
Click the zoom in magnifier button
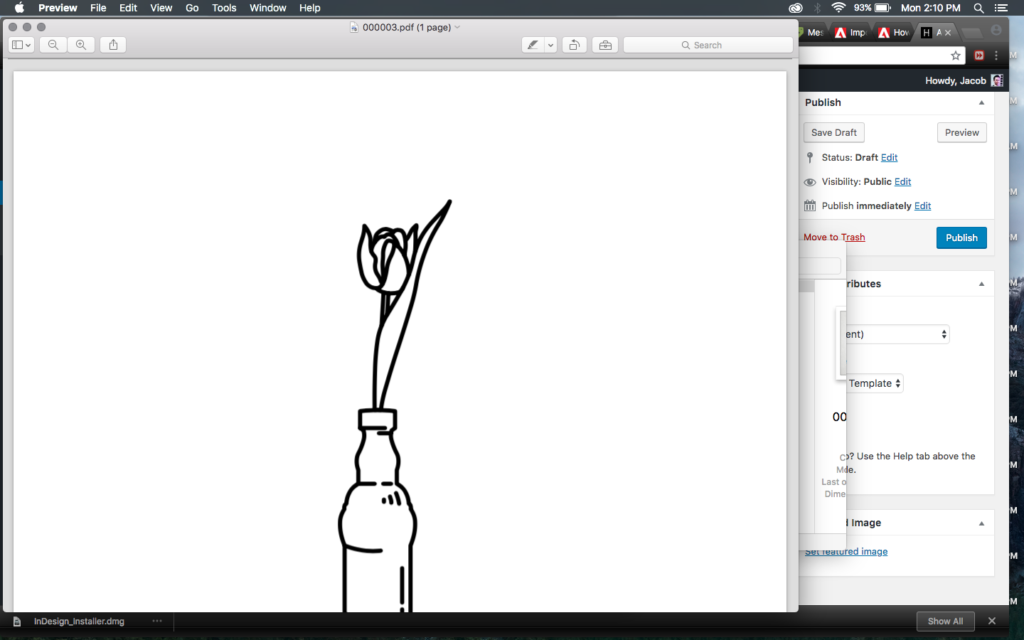[81, 45]
